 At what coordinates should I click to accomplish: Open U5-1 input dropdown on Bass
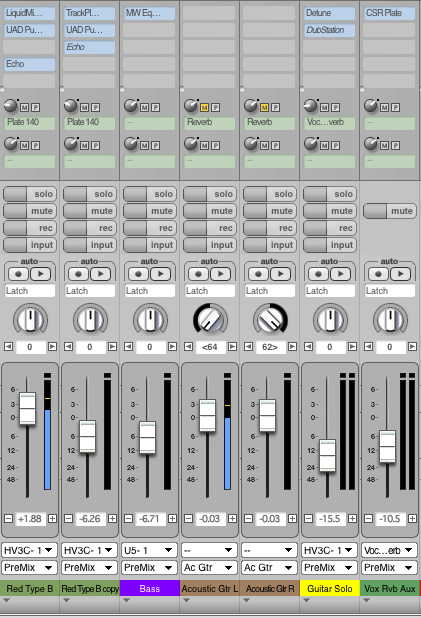click(149, 550)
